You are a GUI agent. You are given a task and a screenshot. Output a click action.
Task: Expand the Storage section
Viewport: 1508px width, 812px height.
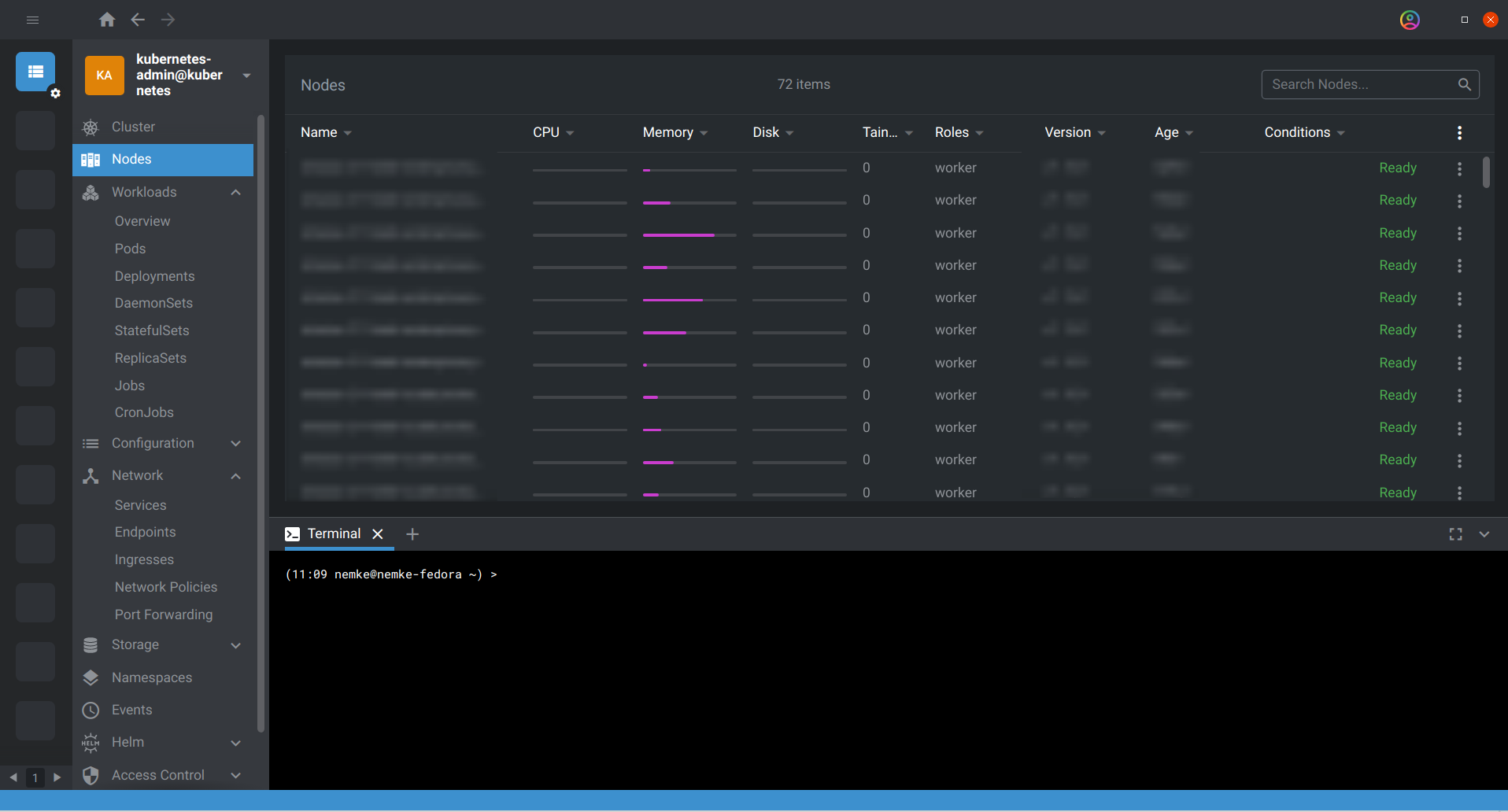coord(235,645)
